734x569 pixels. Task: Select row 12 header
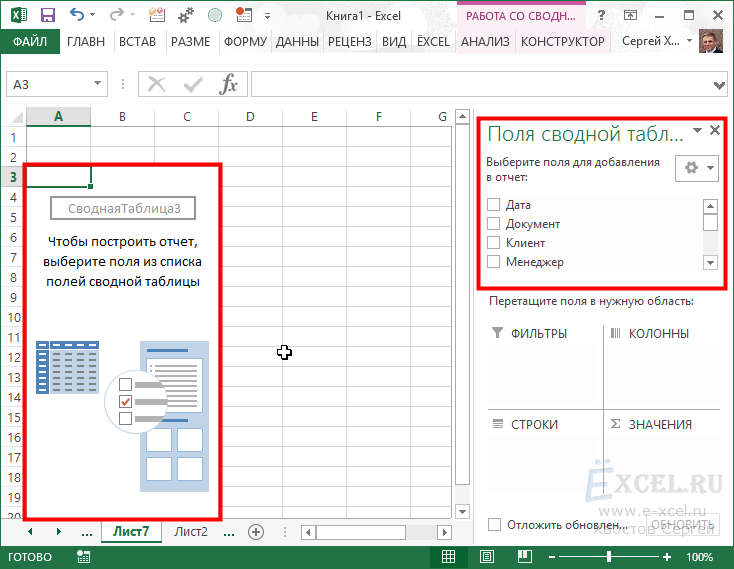14,357
